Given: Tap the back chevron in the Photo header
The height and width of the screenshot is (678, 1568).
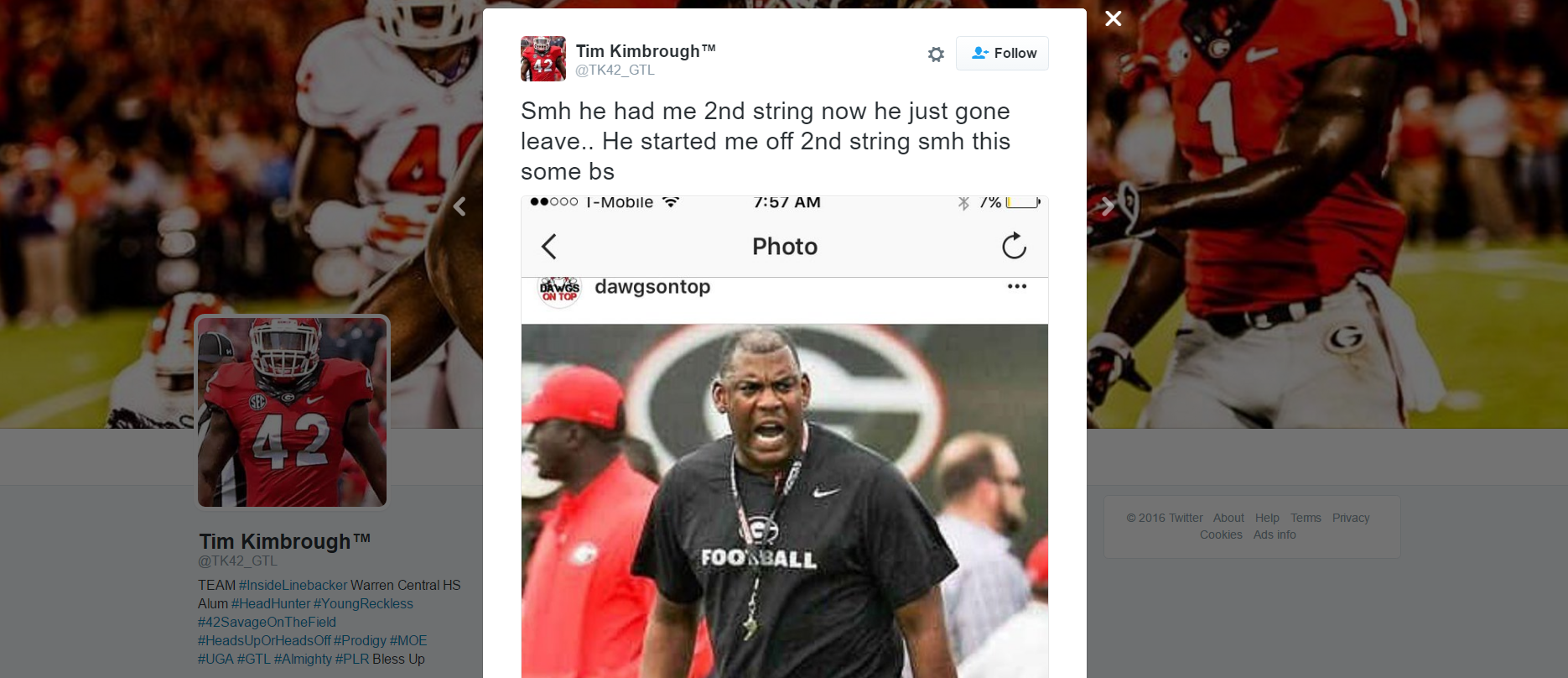Looking at the screenshot, I should 549,247.
